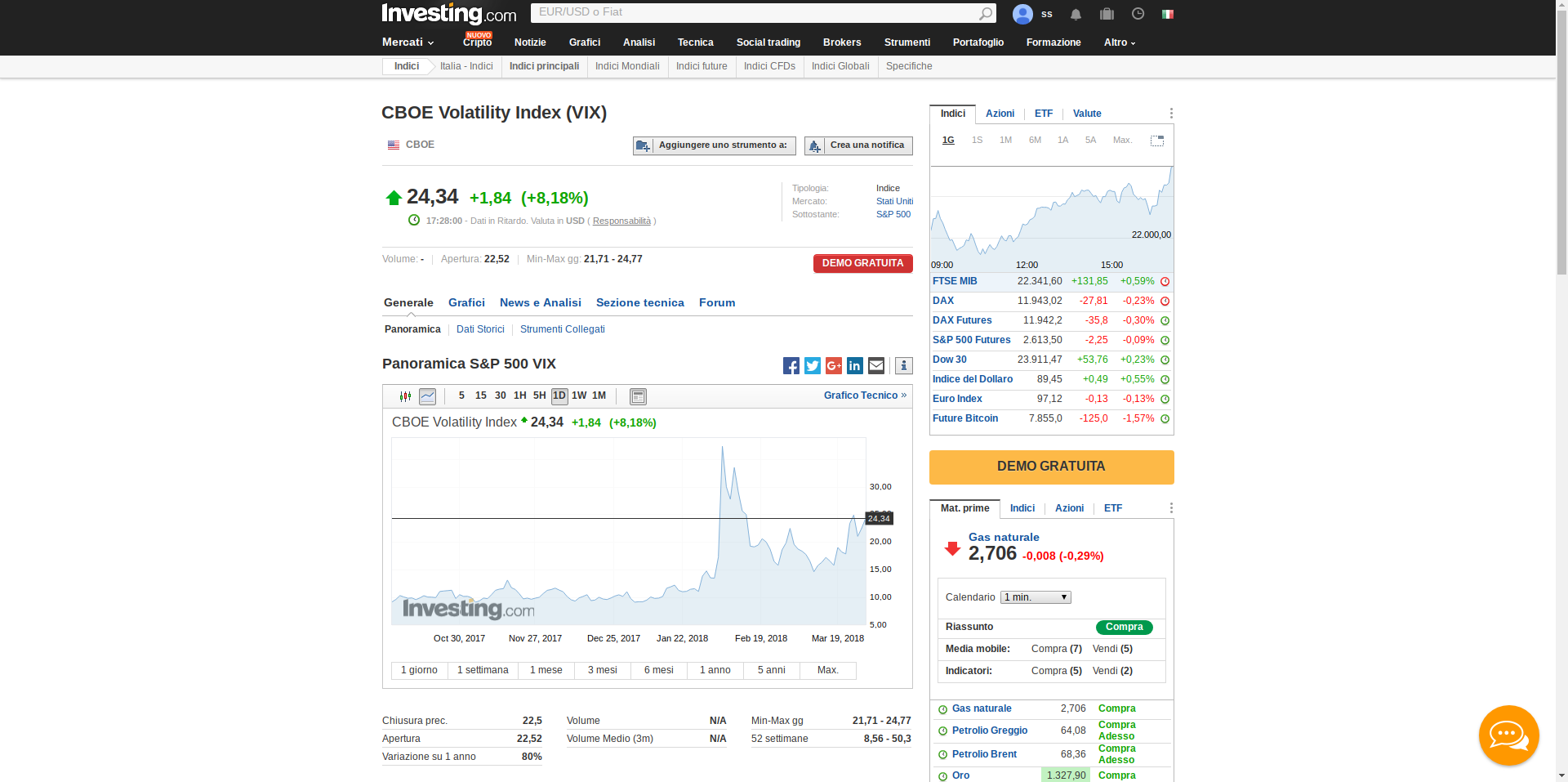Switch to the Sezione tecnica tab
Image resolution: width=1568 pixels, height=782 pixels.
click(x=640, y=303)
